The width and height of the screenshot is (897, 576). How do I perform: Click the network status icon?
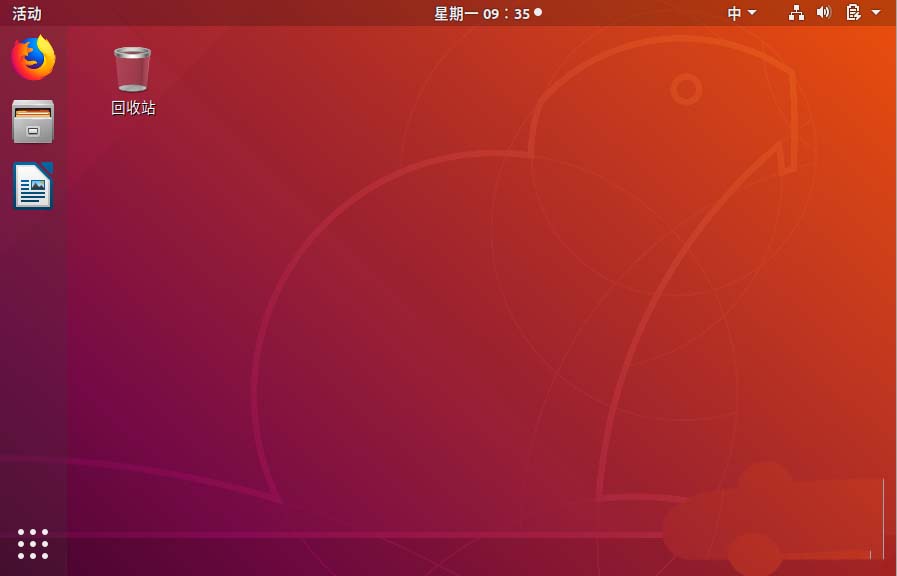796,13
